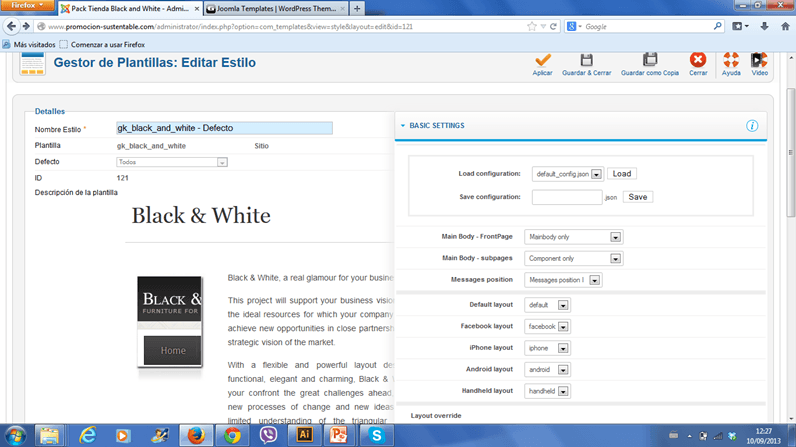Open the bookmarks toolbar menu icon

coord(740,26)
